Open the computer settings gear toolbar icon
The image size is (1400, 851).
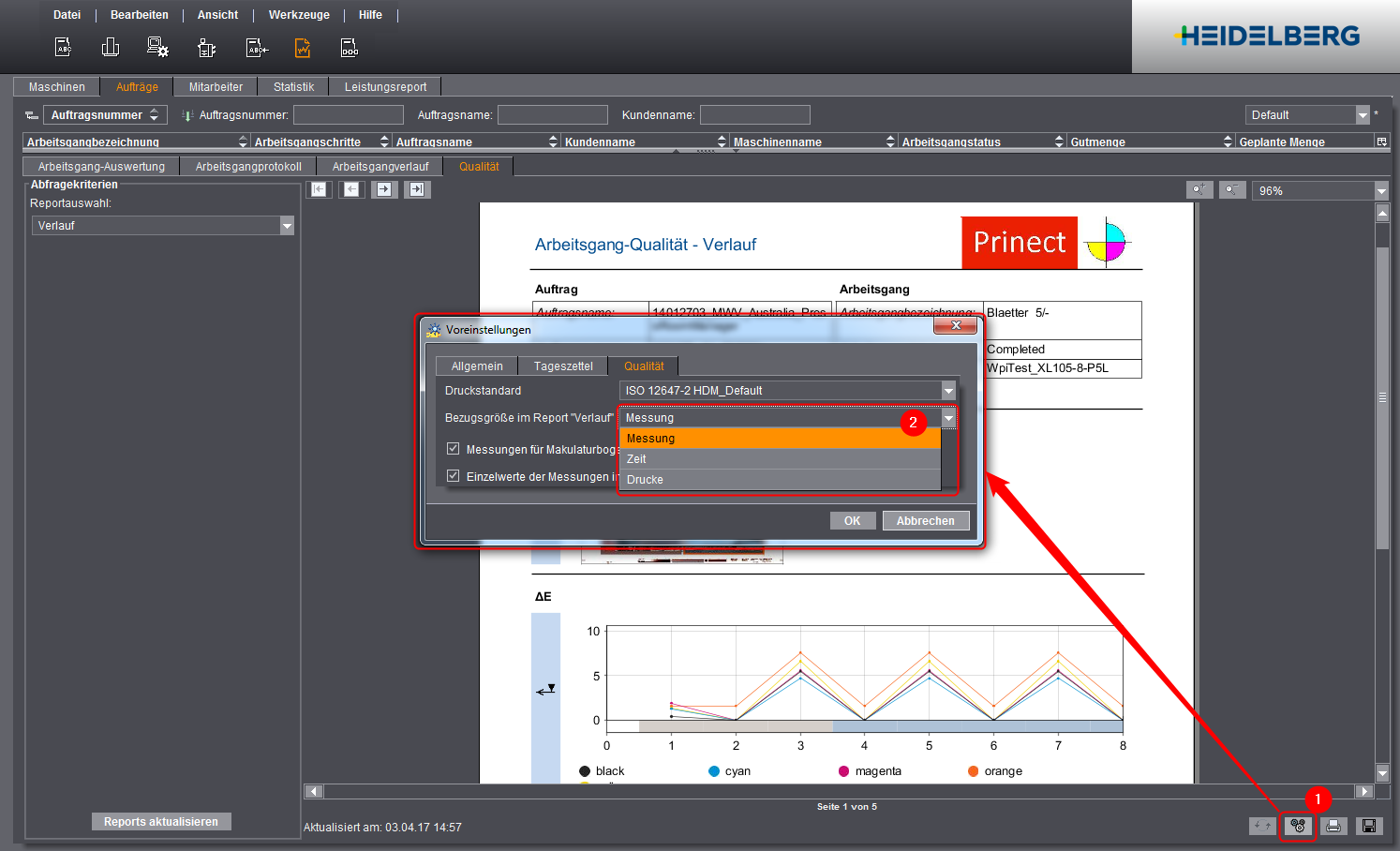click(x=157, y=47)
